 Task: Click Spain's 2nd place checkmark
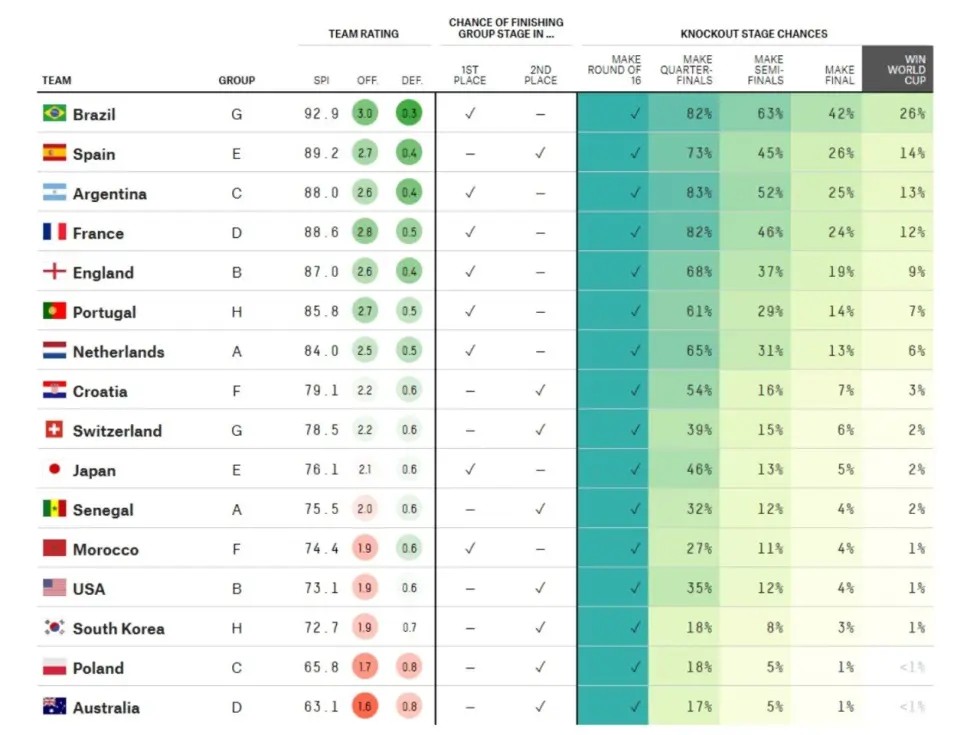point(540,153)
